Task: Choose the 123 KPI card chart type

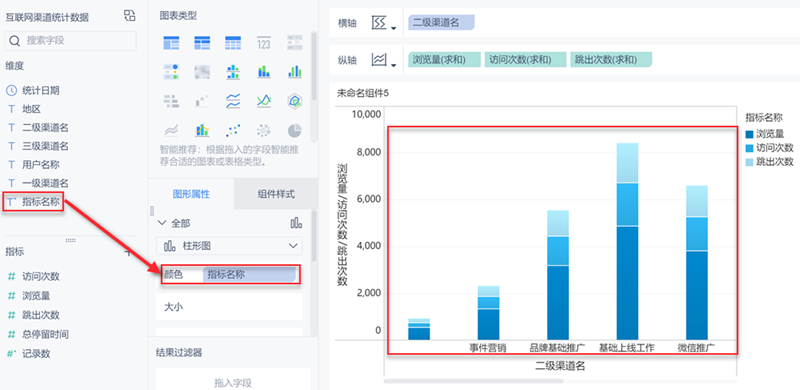Action: [264, 43]
